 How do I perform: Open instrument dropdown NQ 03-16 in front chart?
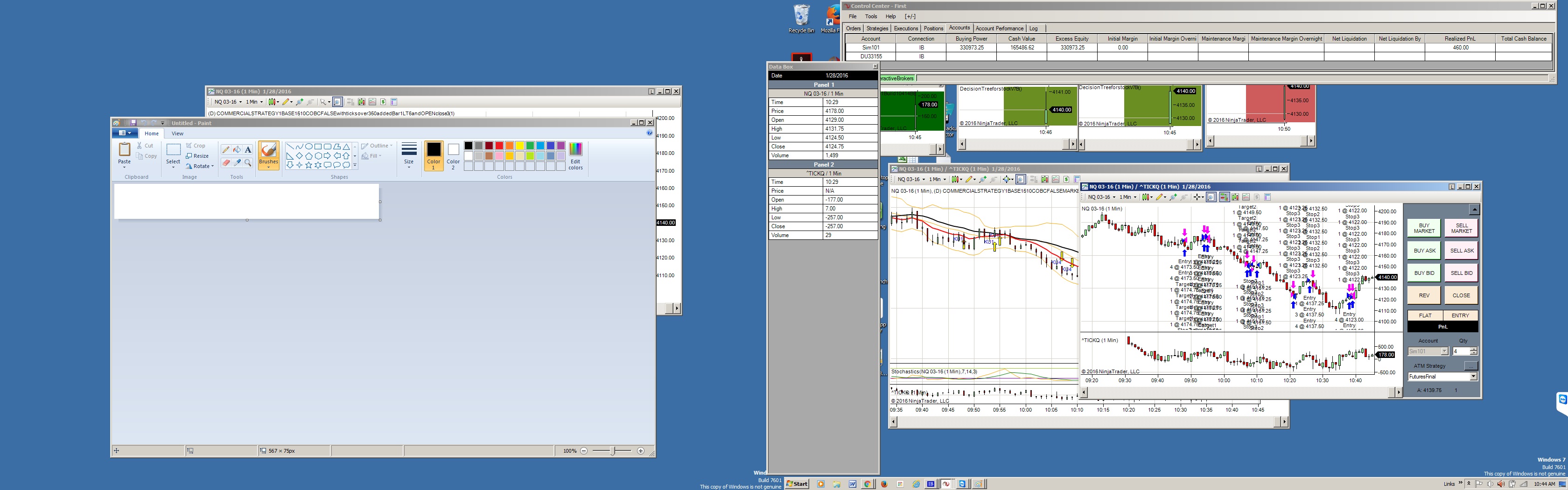[1103, 197]
